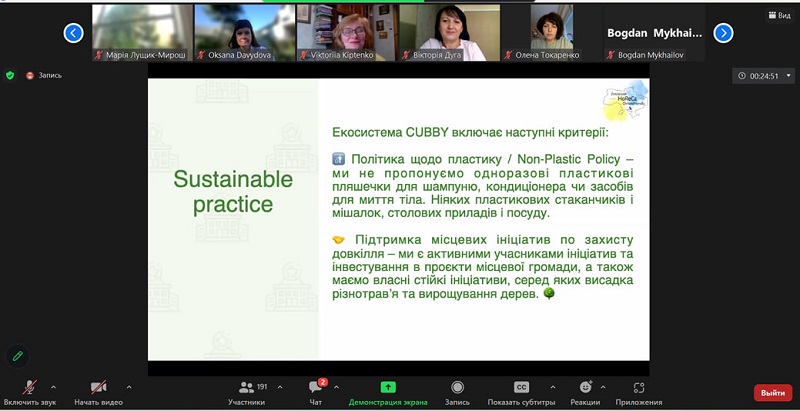Click the Sustainable practice slide heading
The height and width of the screenshot is (411, 800).
click(233, 192)
